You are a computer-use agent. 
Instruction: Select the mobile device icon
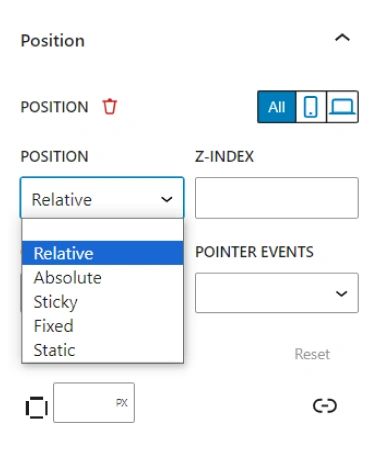click(x=311, y=107)
